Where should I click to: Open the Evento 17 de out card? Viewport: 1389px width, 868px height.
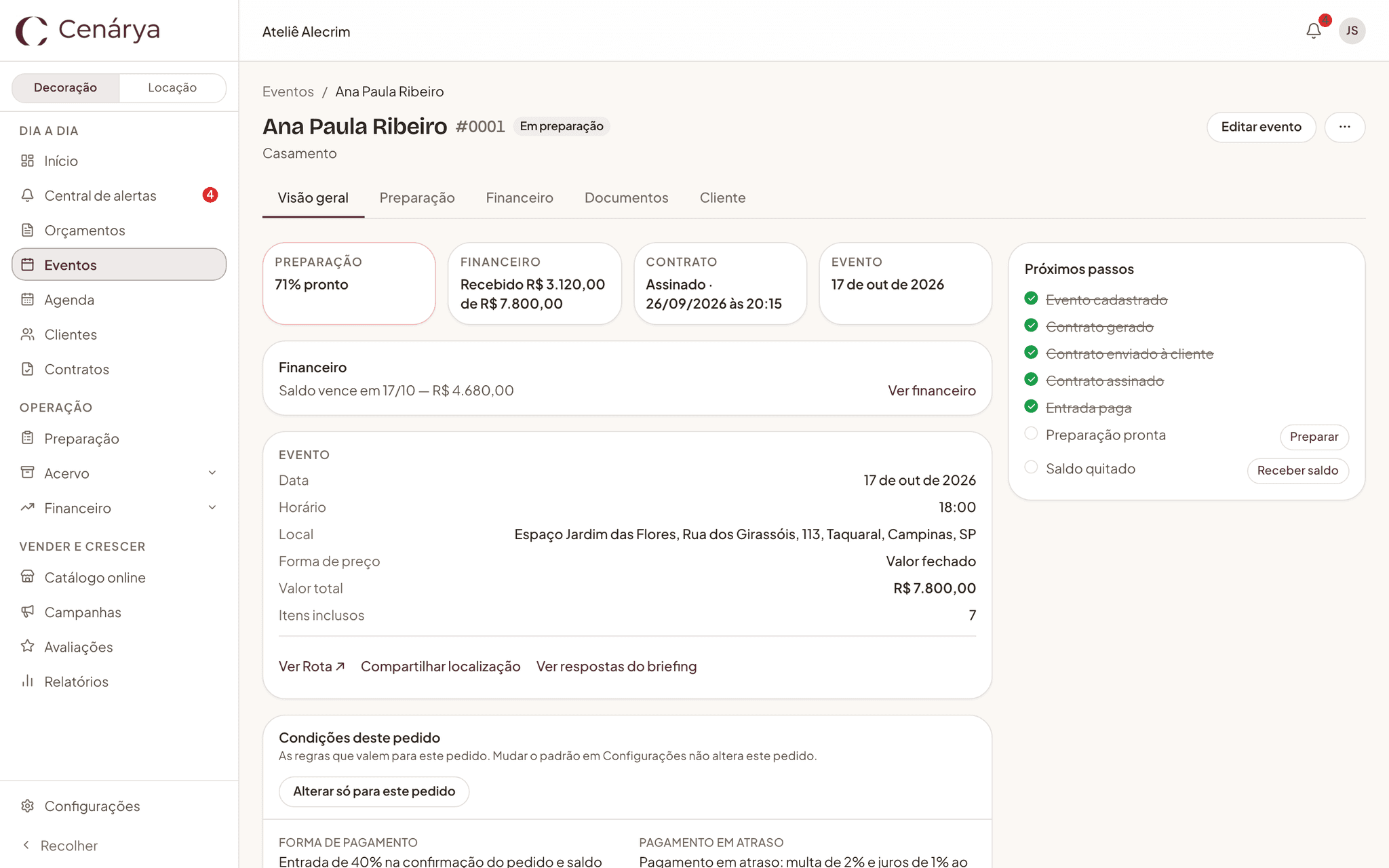pyautogui.click(x=905, y=283)
